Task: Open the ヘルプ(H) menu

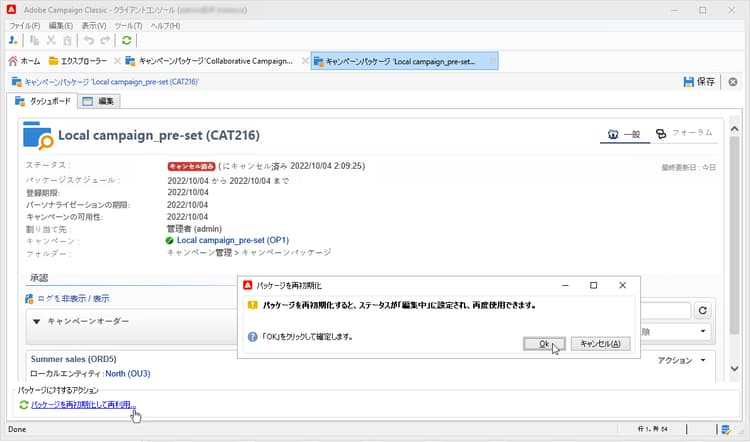Action: 165,26
